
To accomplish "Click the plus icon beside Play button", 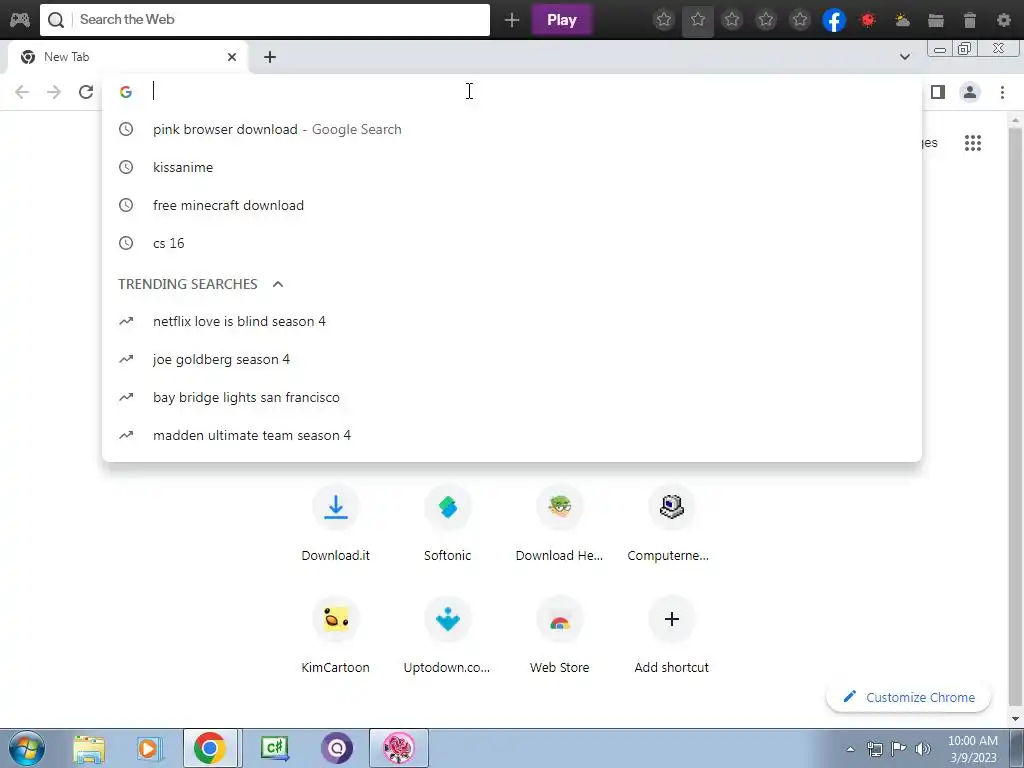I will (x=512, y=20).
